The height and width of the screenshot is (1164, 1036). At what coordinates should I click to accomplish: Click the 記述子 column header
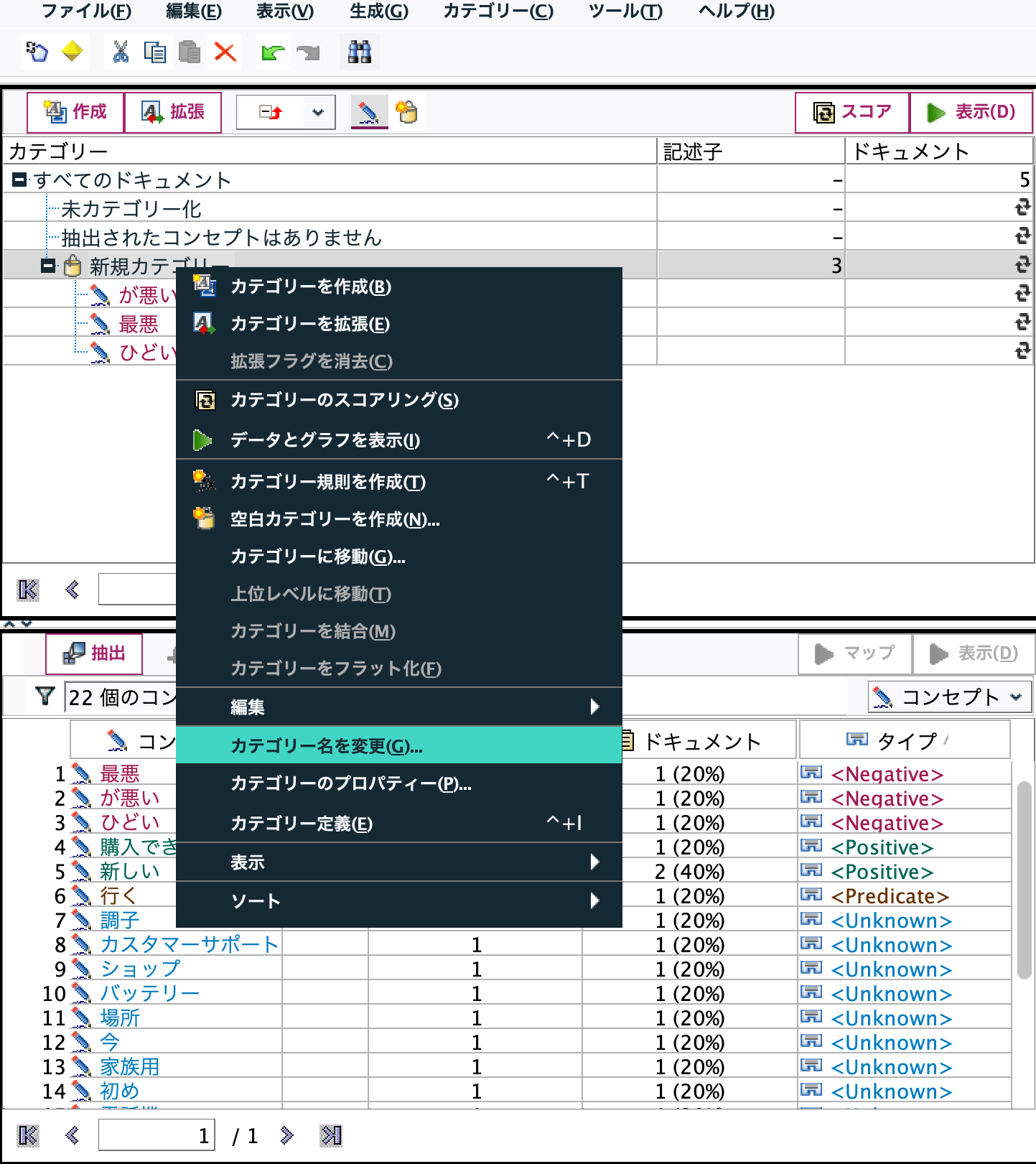coord(750,151)
